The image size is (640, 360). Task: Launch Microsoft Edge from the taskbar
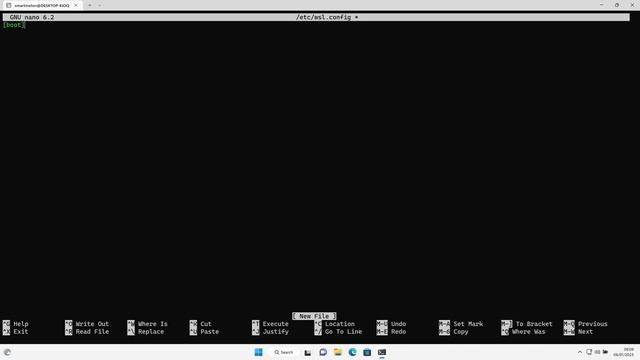tap(352, 352)
